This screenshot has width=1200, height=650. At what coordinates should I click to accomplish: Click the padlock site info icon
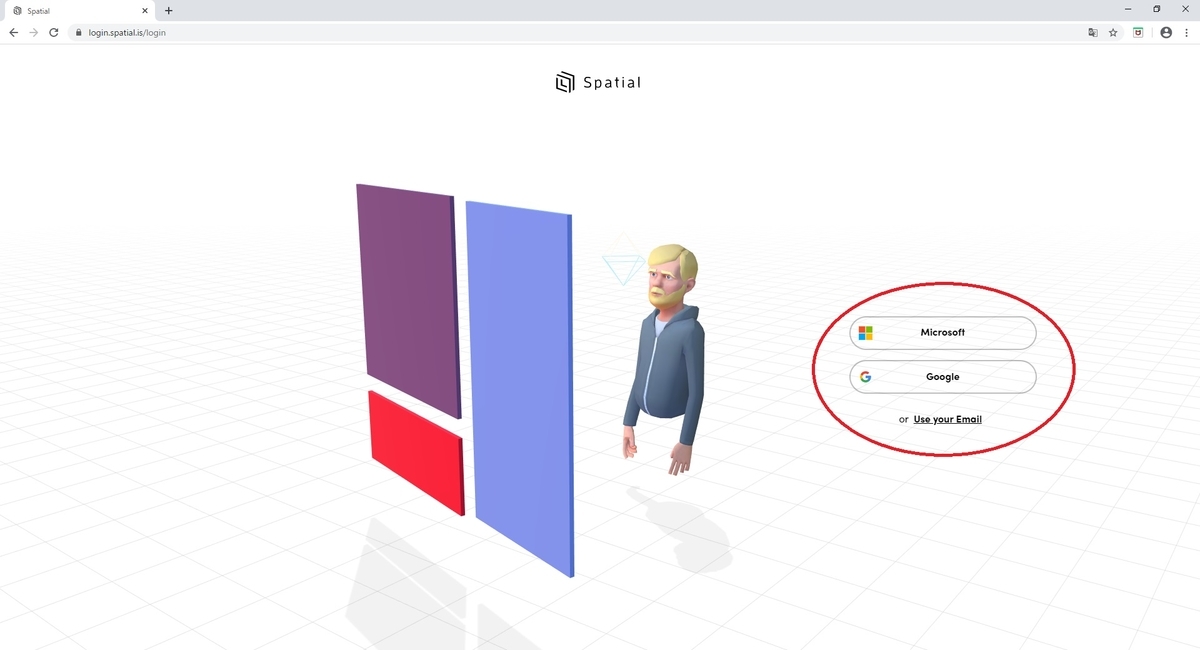coord(78,32)
